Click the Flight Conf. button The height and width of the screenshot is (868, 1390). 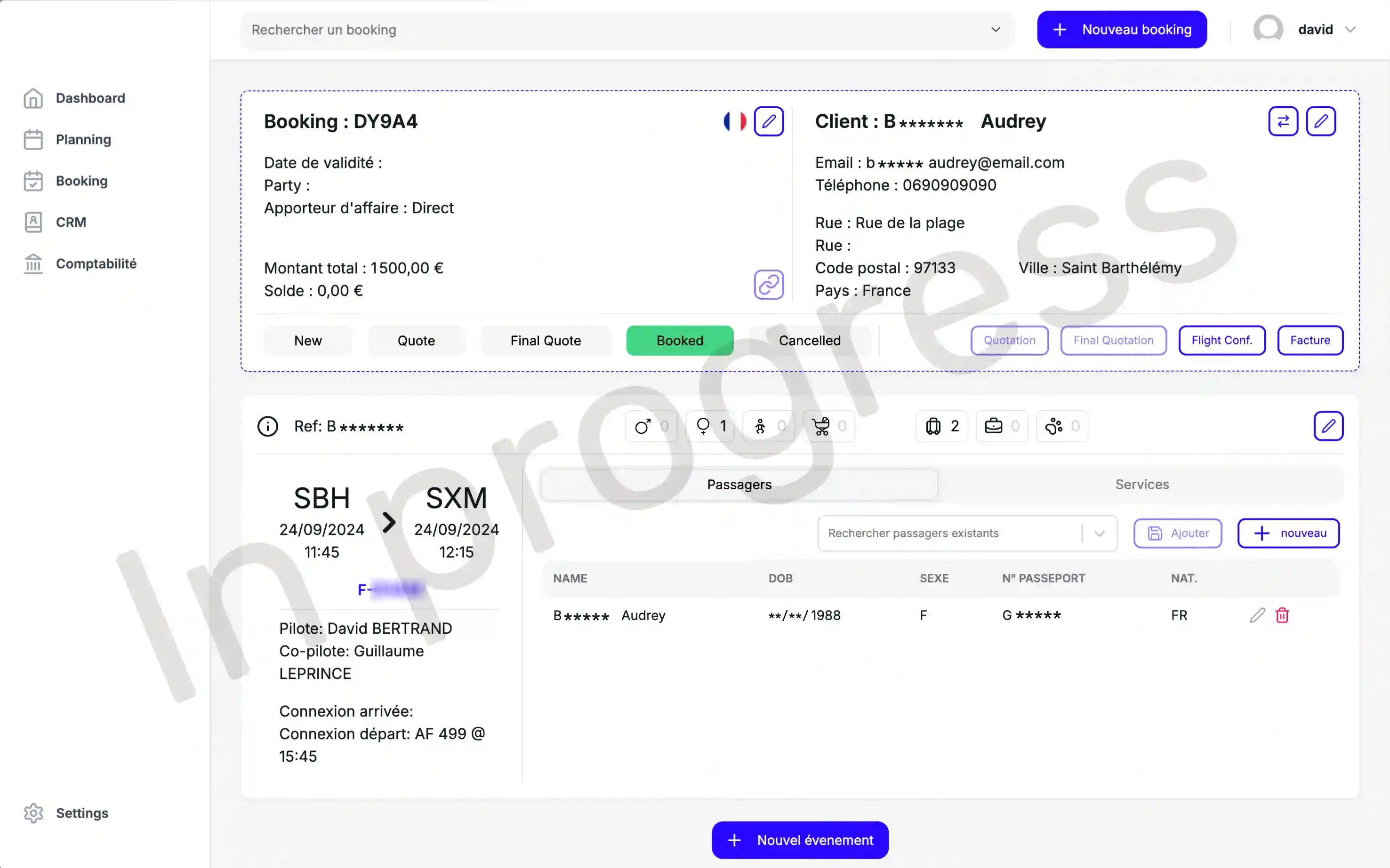pos(1221,341)
